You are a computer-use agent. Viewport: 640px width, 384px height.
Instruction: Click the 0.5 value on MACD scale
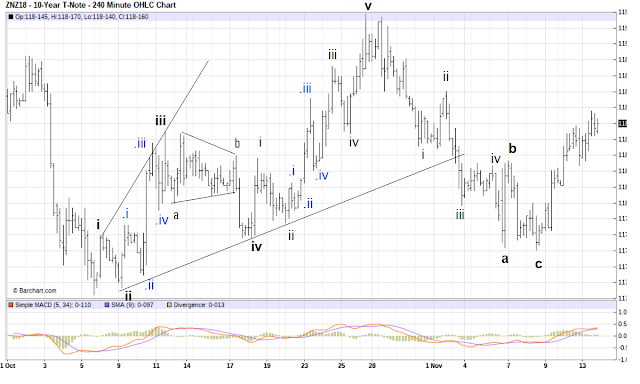[623, 324]
